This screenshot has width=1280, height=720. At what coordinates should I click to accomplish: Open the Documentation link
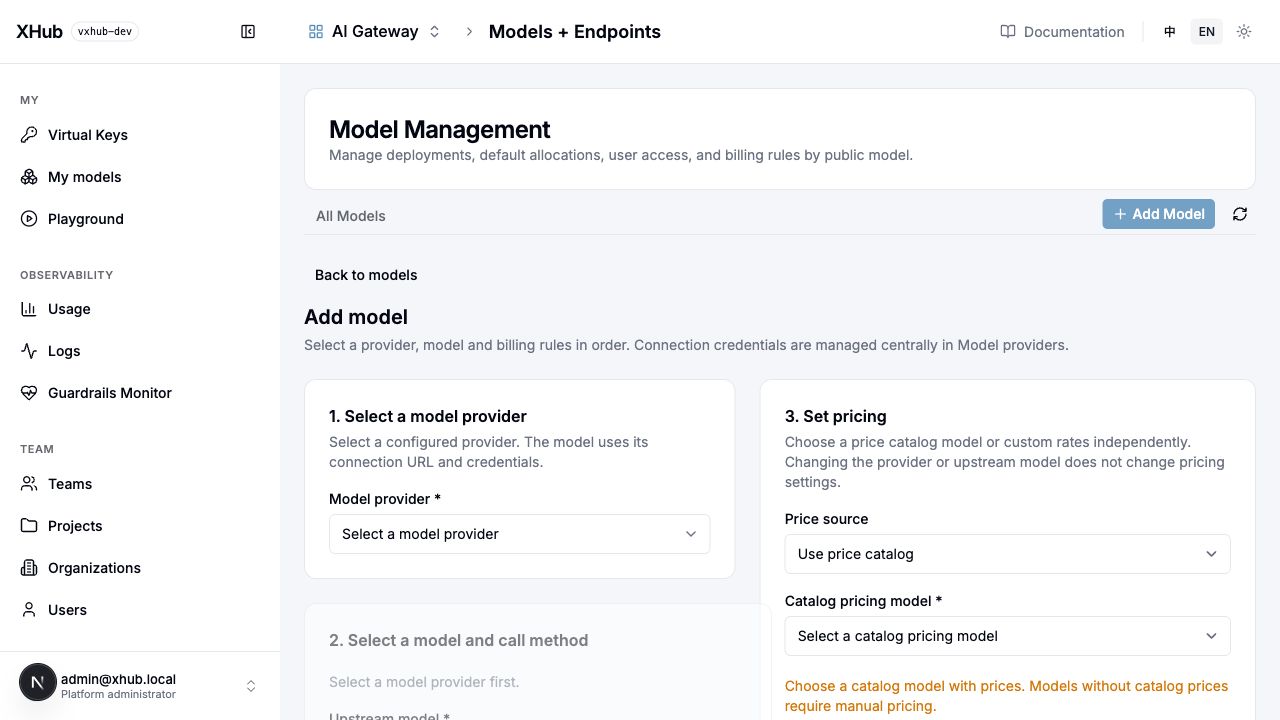click(1062, 32)
